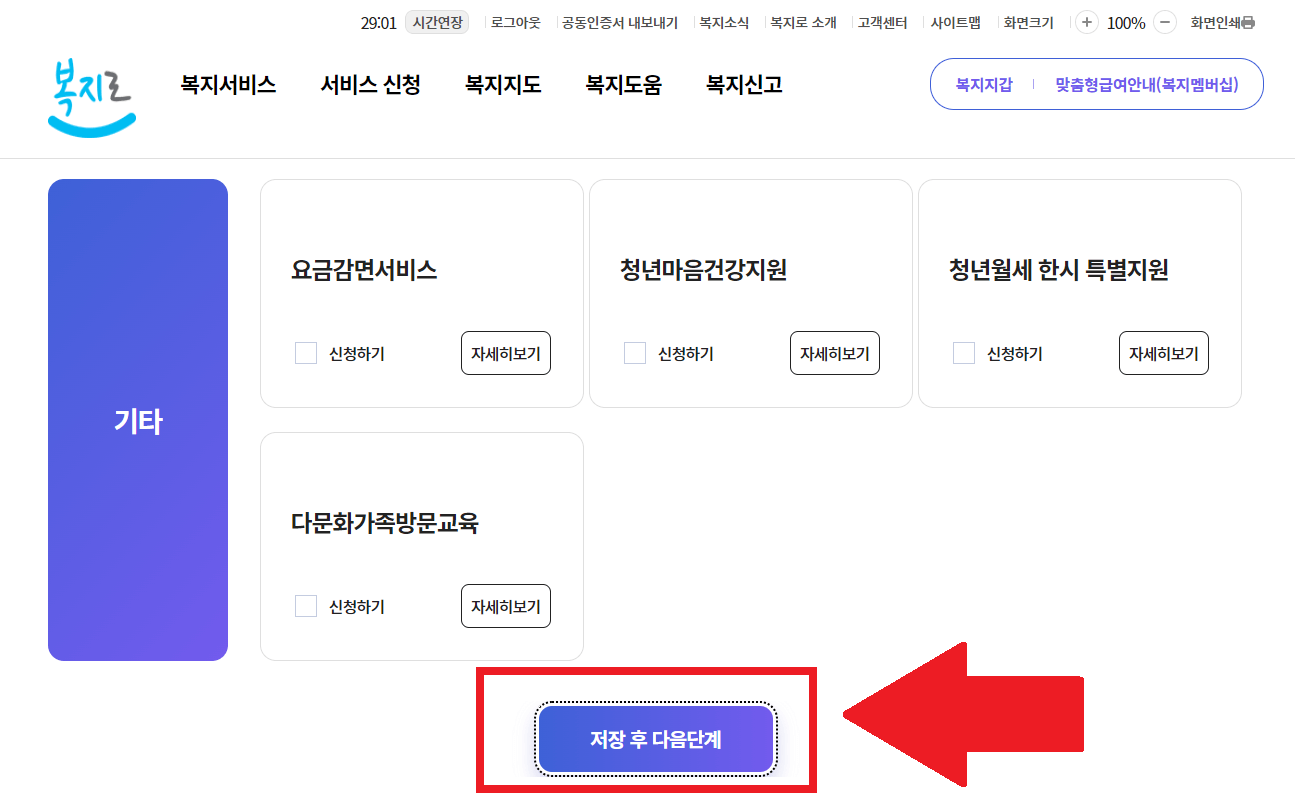This screenshot has height=801, width=1295.
Task: Open the 복지신고 menu
Action: pyautogui.click(x=741, y=85)
